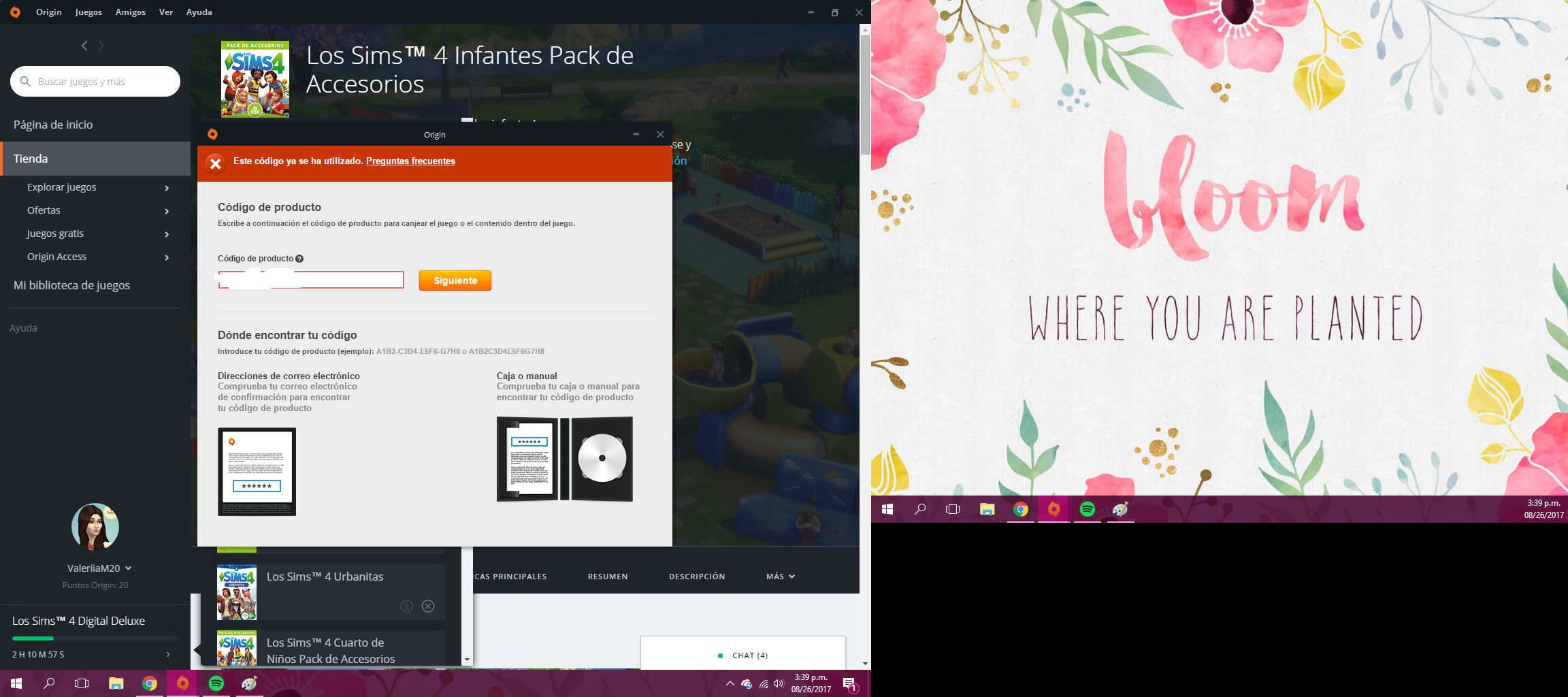The width and height of the screenshot is (1568, 697).
Task: Click the volume icon in the system tray
Action: click(779, 683)
